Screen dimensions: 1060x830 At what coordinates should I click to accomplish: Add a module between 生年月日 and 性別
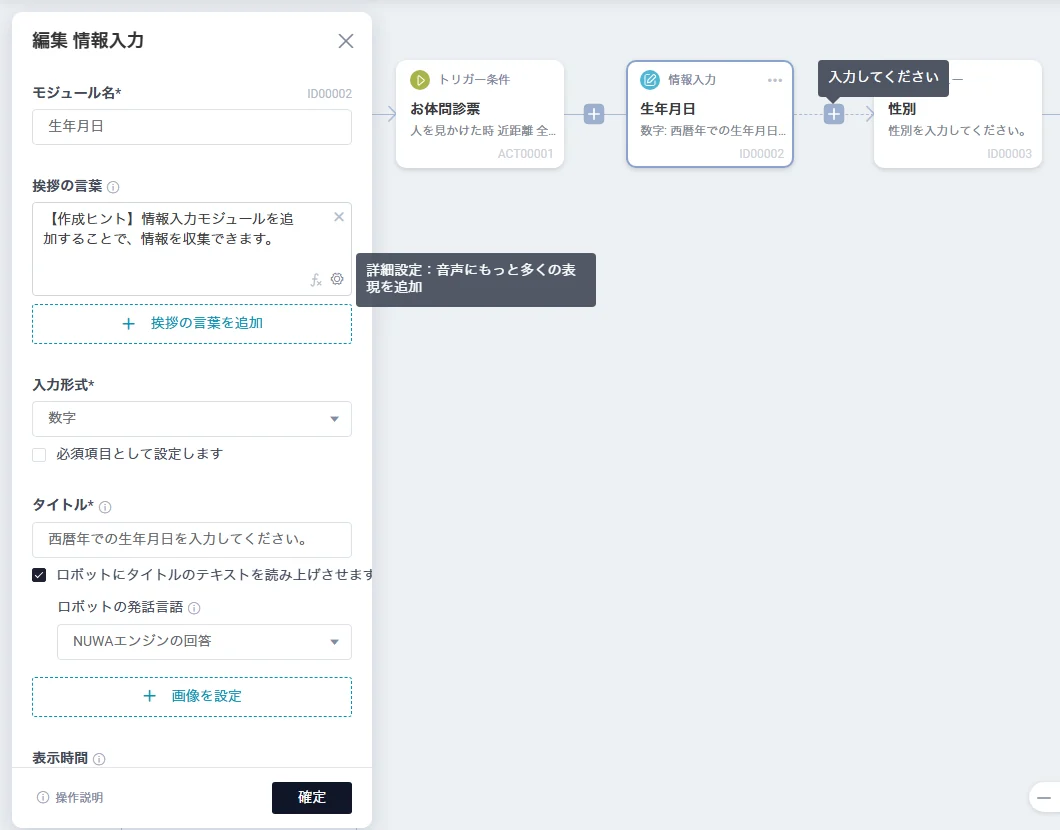point(834,114)
